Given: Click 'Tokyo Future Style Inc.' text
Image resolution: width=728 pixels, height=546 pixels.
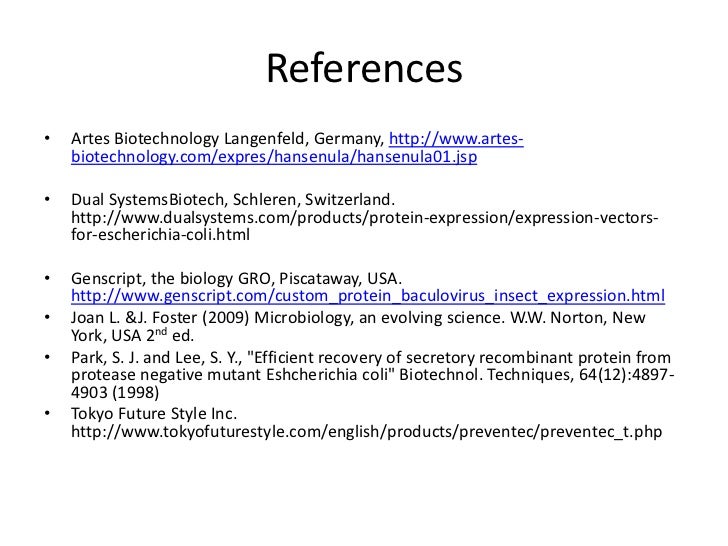Looking at the screenshot, I should pos(154,413).
